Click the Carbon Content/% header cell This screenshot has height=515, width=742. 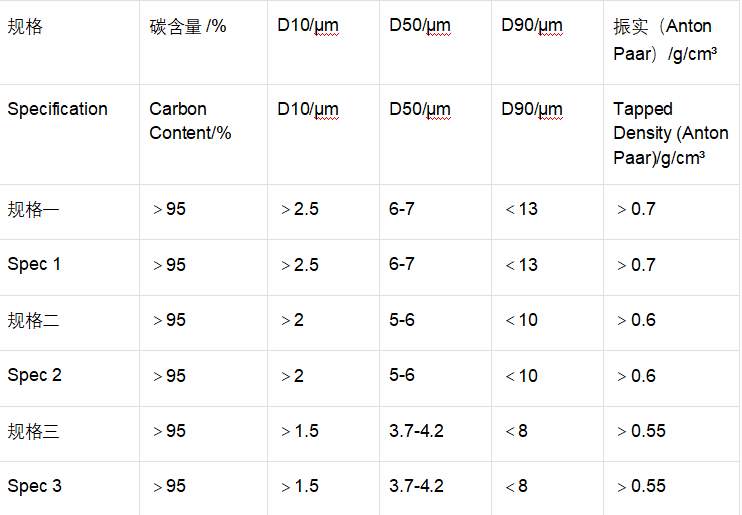[x=190, y=120]
